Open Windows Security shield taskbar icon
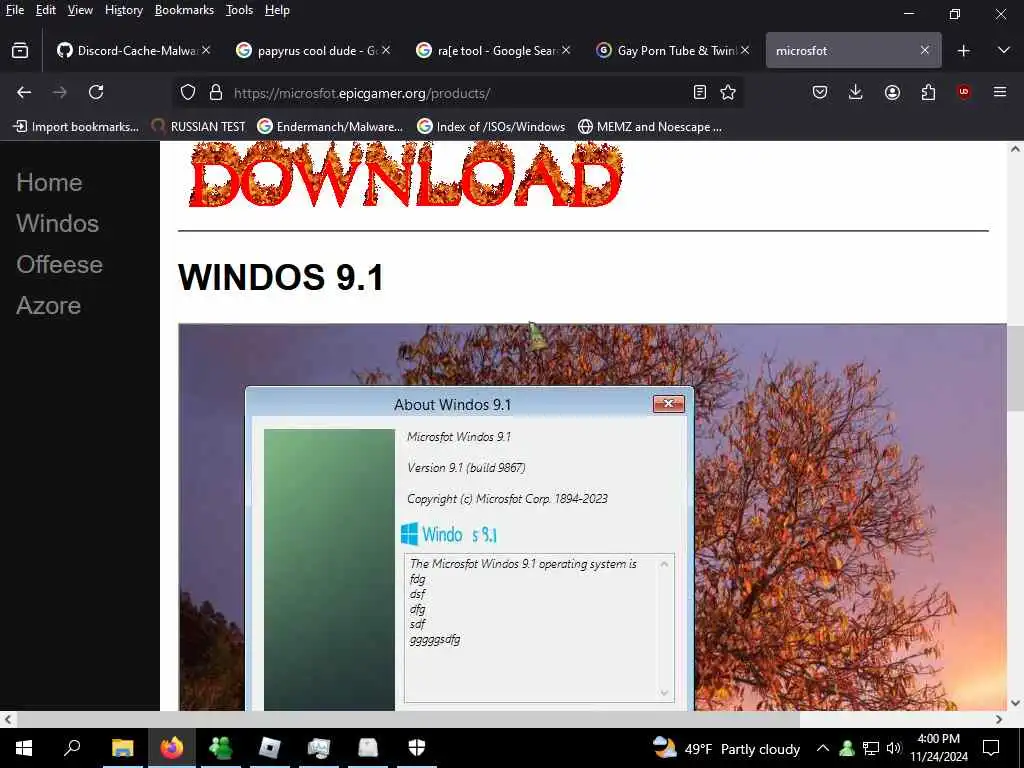Image resolution: width=1024 pixels, height=768 pixels. (417, 747)
